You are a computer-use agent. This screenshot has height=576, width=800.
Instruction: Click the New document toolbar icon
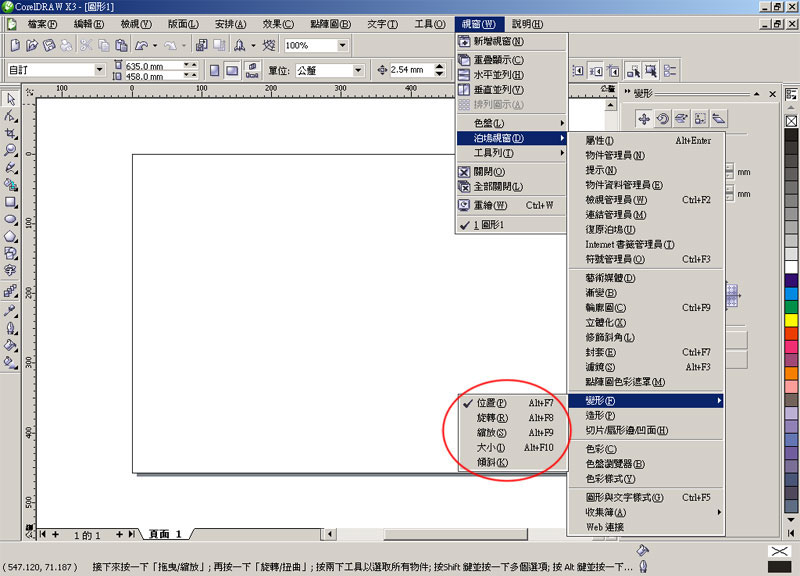click(15, 45)
